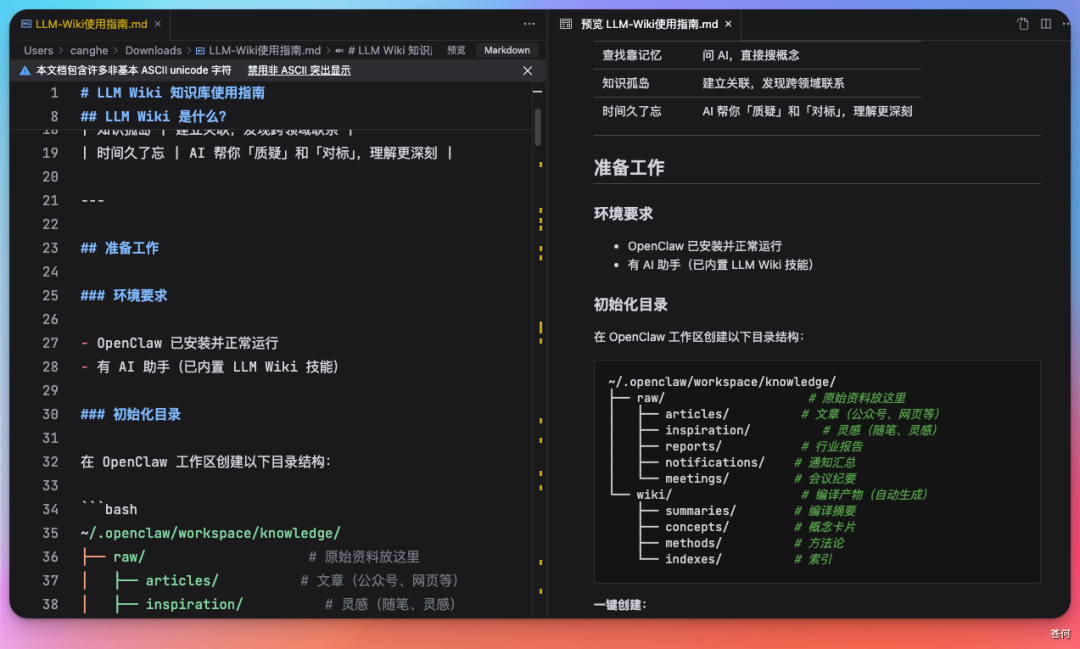Click the Downloads breadcrumb segment
Viewport: 1080px width, 649px height.
[x=154, y=50]
